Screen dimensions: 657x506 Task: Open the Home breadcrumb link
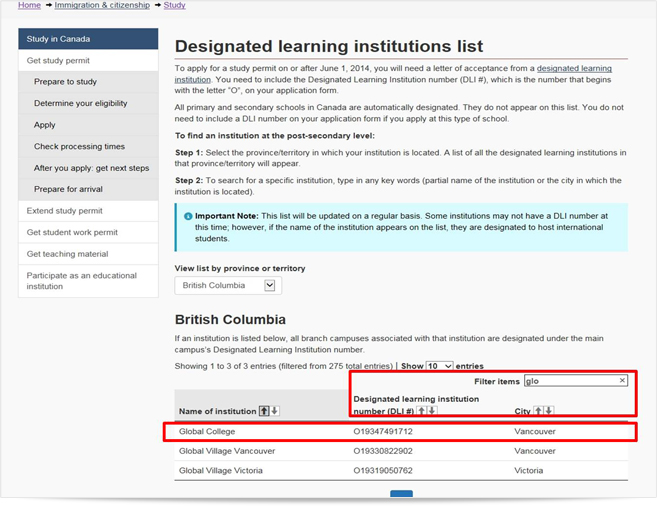pyautogui.click(x=29, y=5)
